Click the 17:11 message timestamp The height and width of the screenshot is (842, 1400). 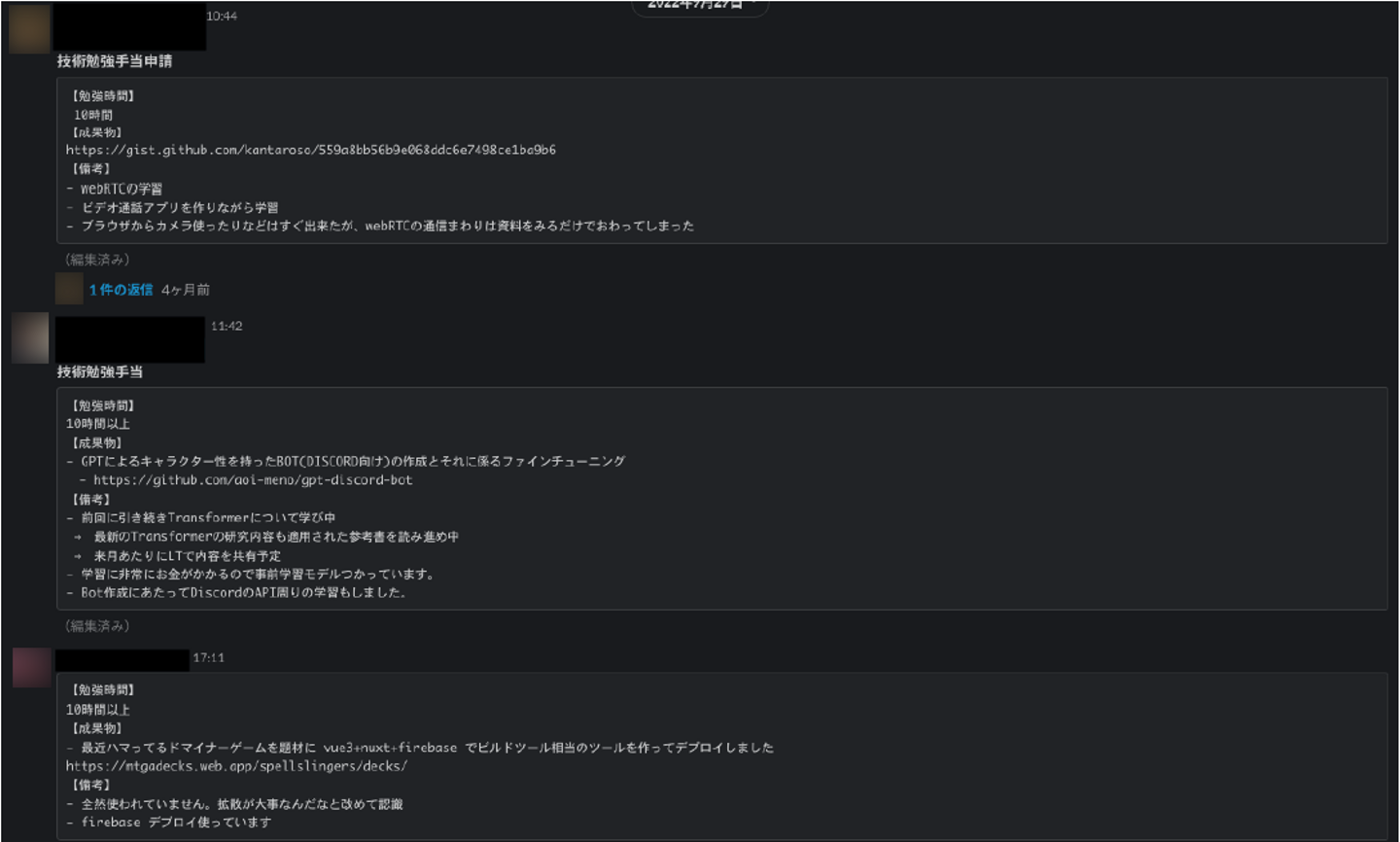pyautogui.click(x=208, y=658)
